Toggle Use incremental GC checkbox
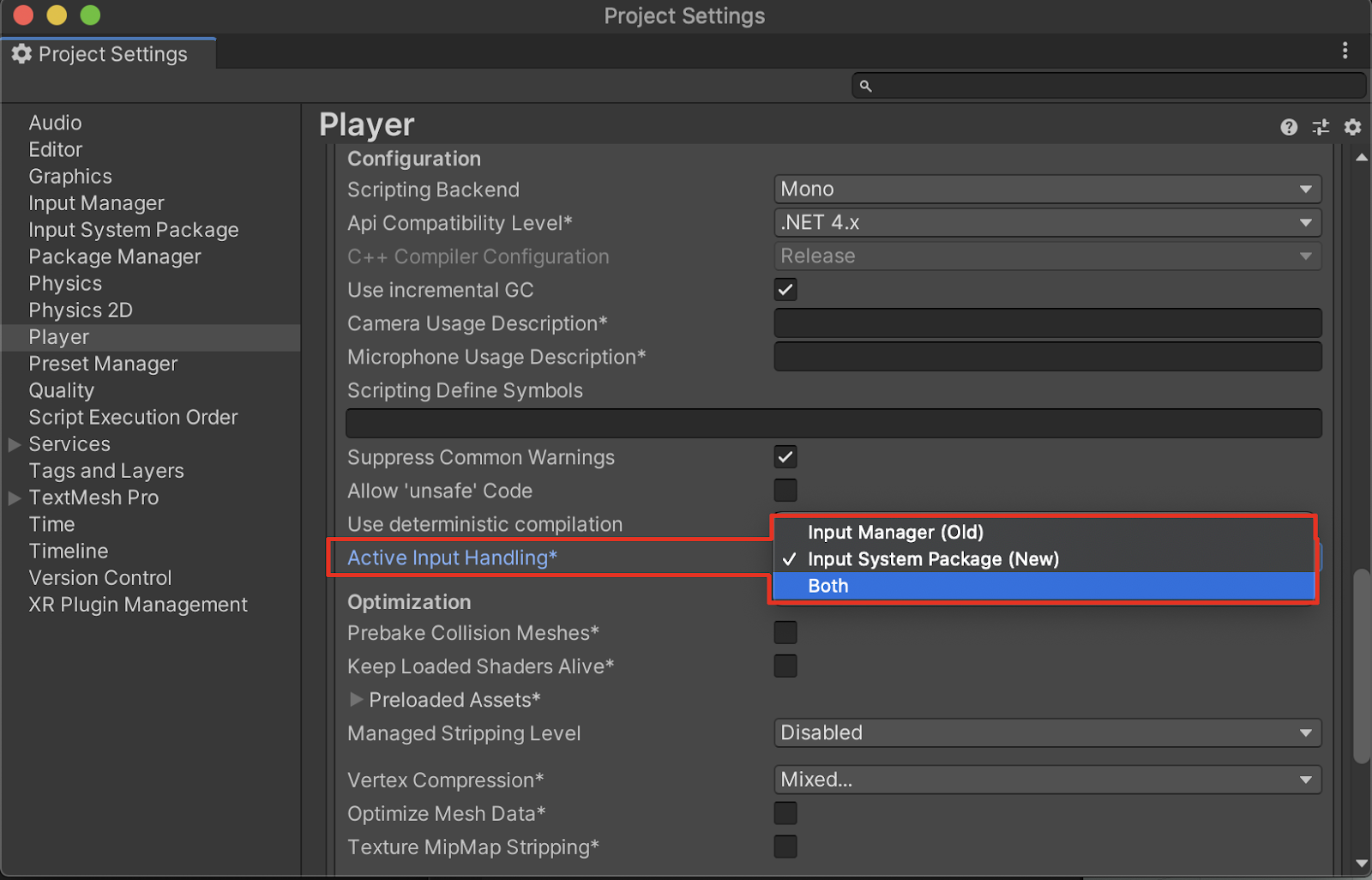This screenshot has width=1372, height=880. click(785, 290)
